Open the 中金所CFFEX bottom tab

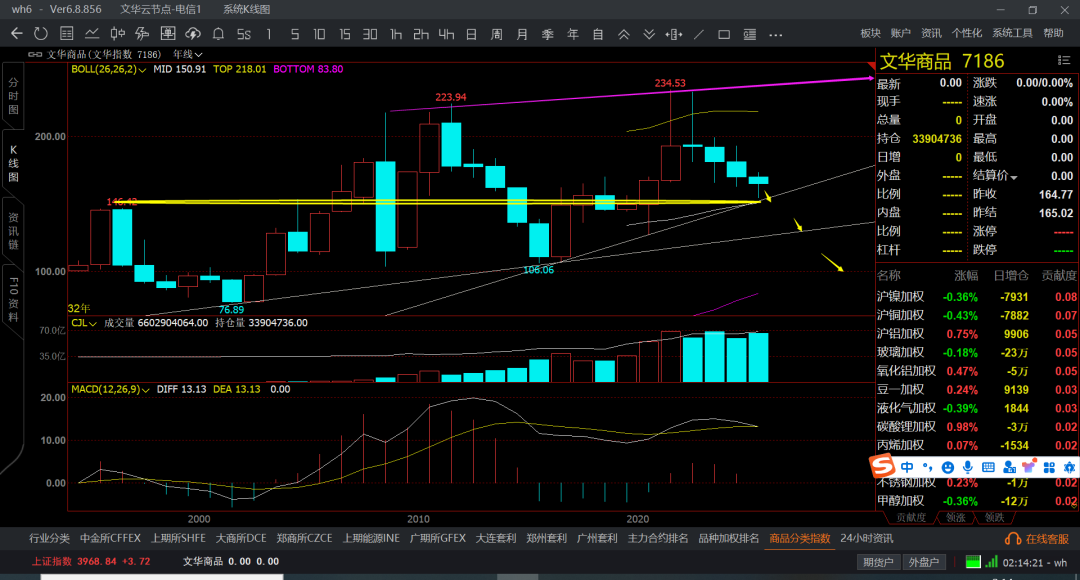point(110,538)
